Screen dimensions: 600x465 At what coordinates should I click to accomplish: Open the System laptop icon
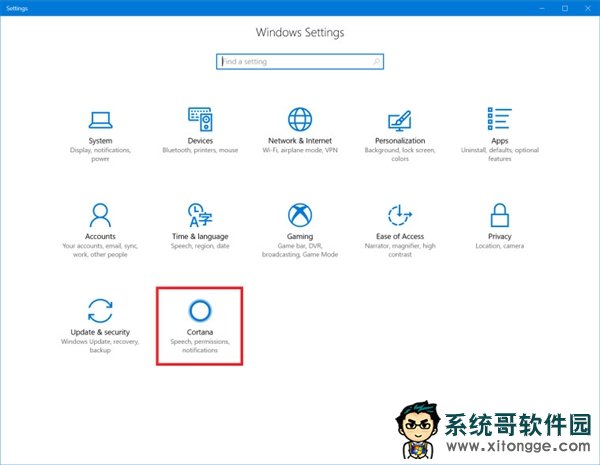click(x=100, y=120)
